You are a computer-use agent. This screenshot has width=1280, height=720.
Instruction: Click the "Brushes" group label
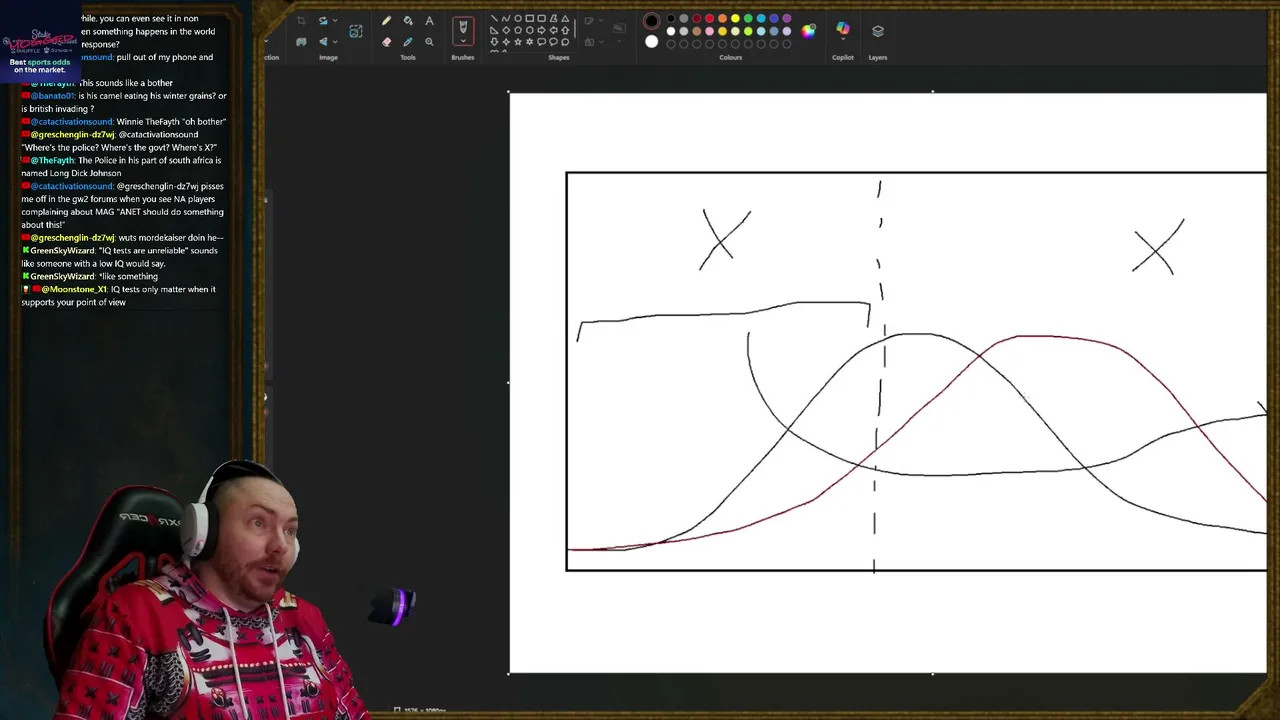(x=462, y=57)
